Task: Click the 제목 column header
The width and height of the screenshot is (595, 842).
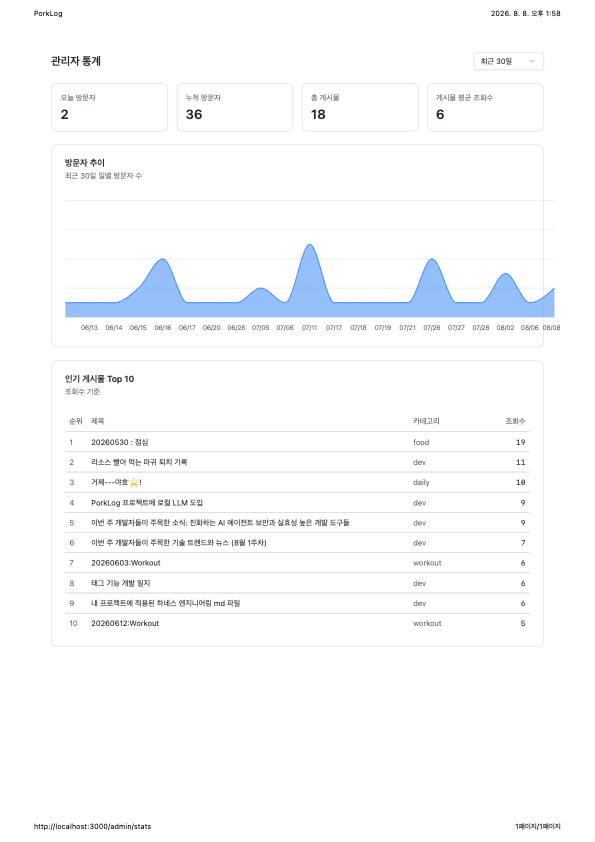Action: pyautogui.click(x=98, y=422)
